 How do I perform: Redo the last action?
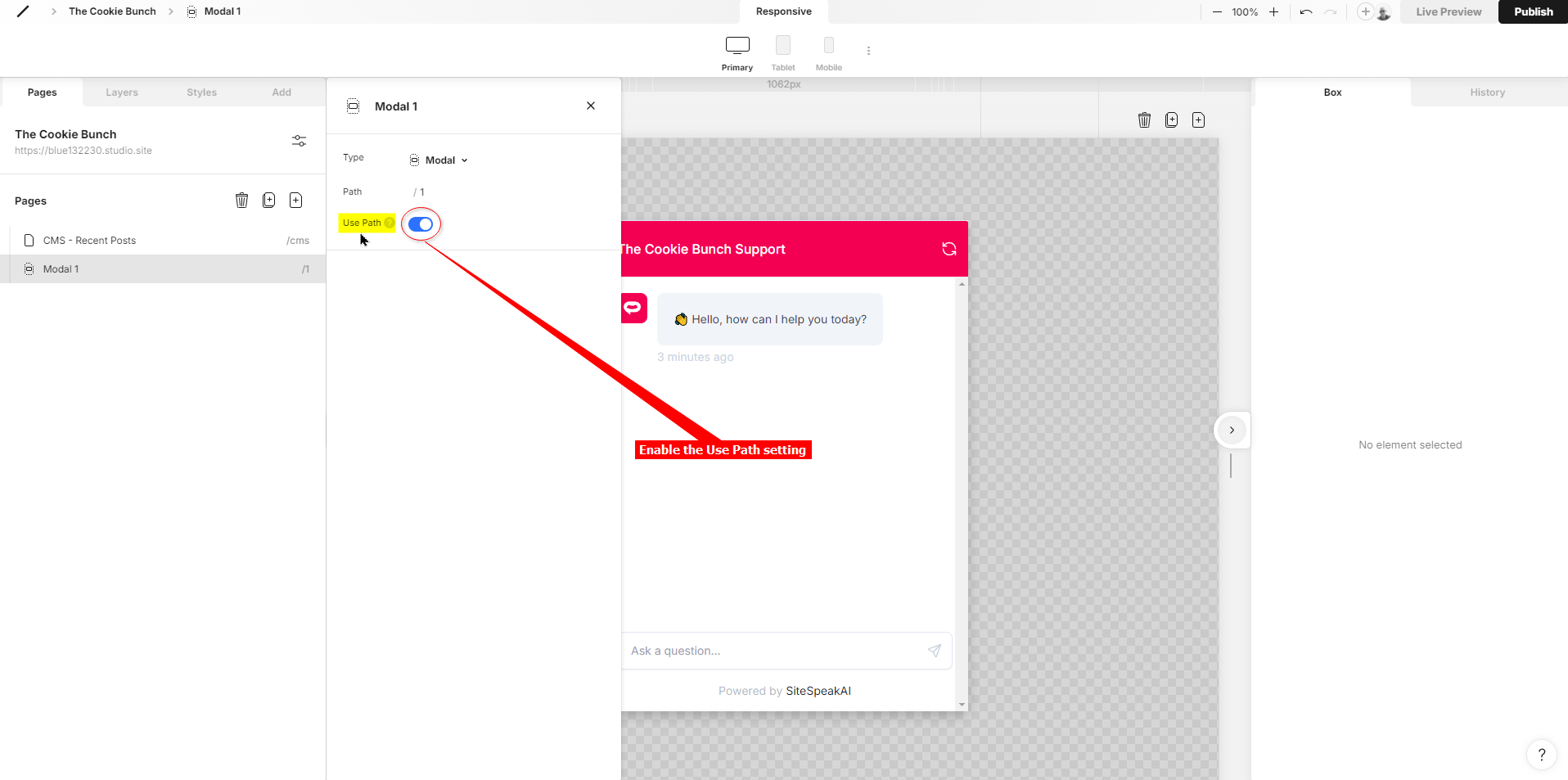(x=1331, y=12)
